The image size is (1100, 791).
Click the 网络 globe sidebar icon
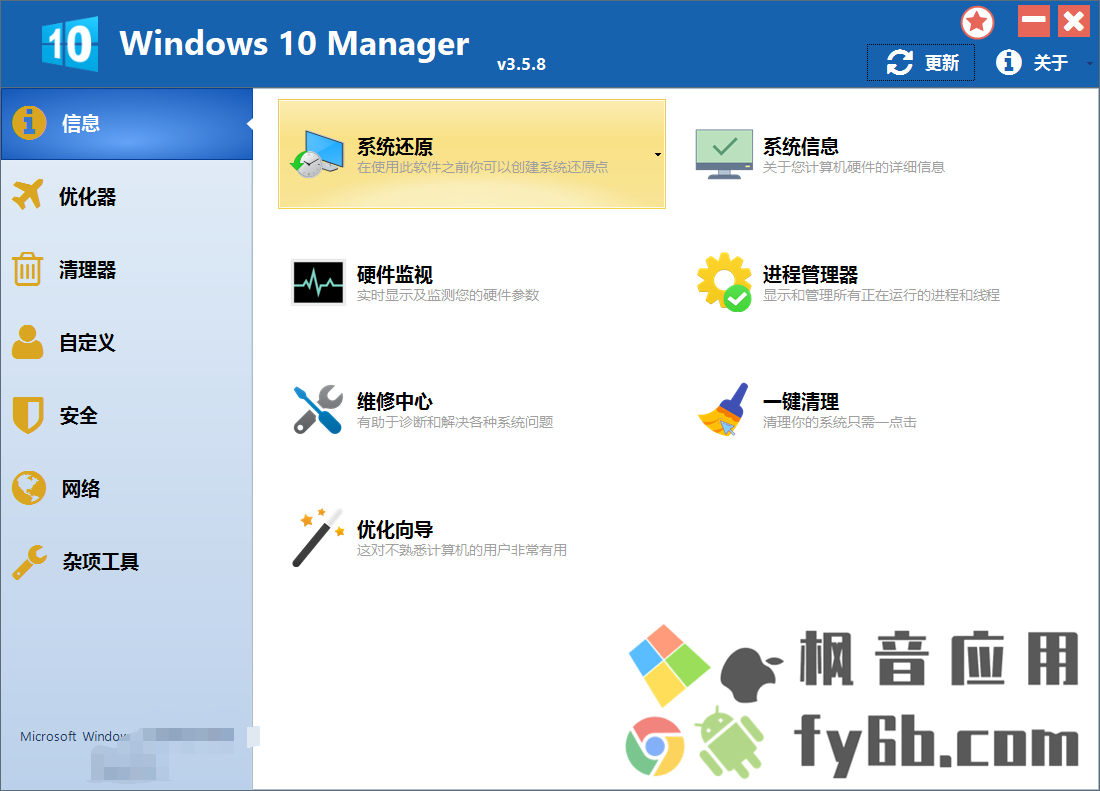tap(29, 488)
